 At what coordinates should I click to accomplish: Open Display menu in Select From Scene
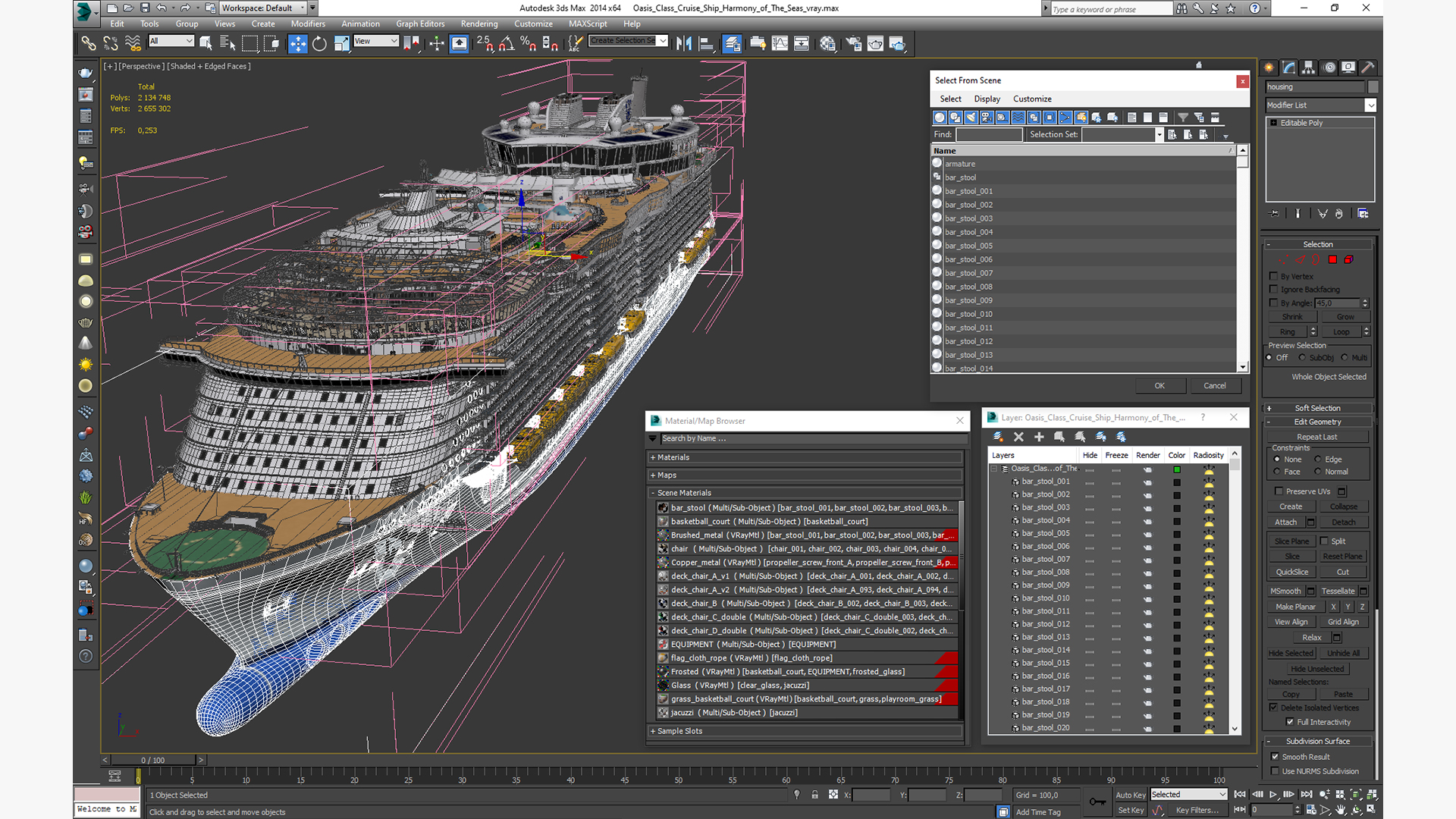point(987,99)
